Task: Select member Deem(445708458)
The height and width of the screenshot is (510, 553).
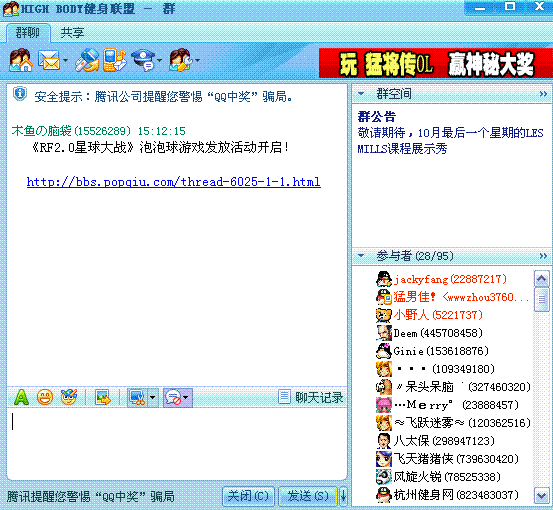Action: (438, 333)
